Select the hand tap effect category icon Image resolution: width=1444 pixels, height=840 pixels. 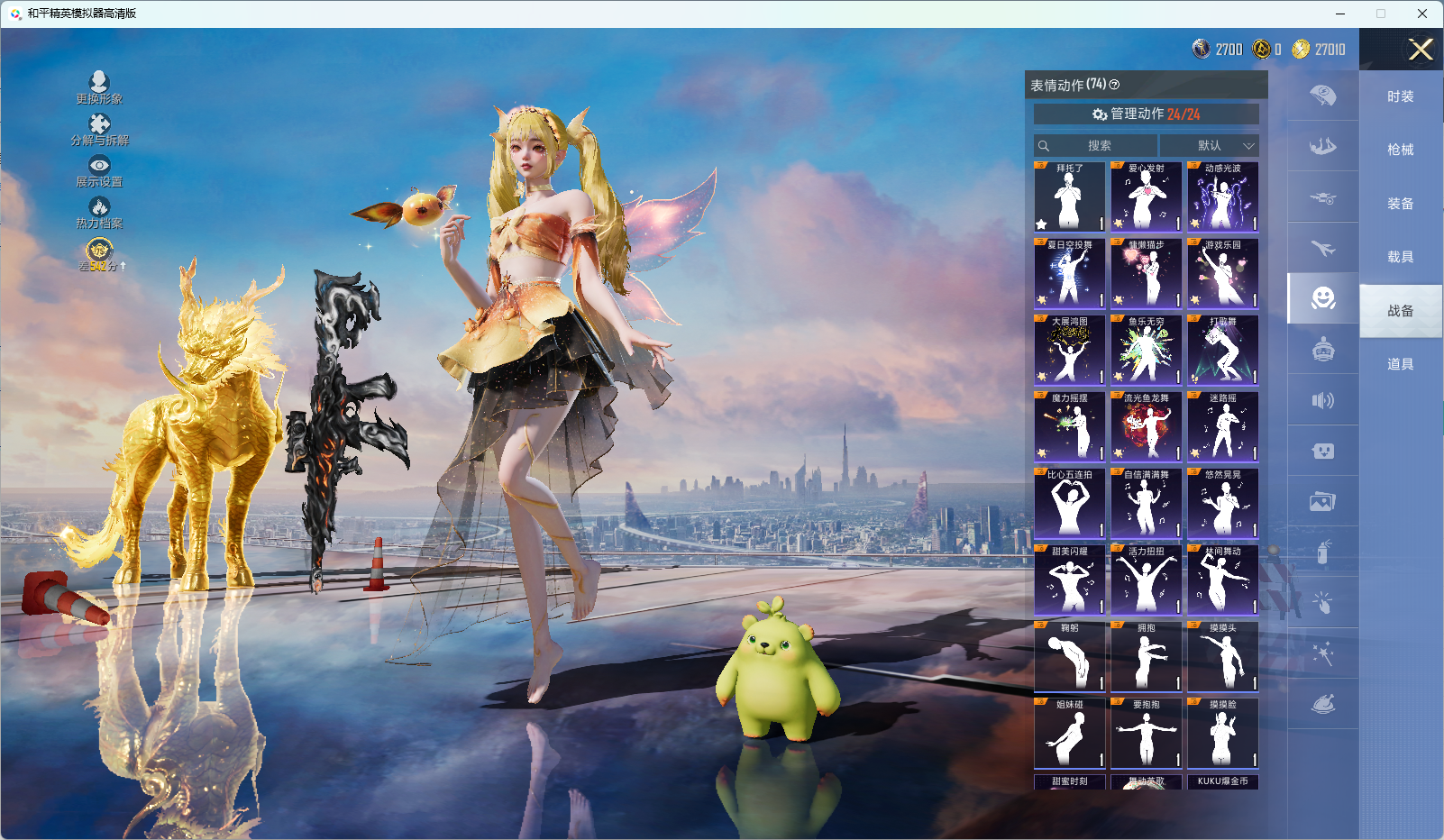click(x=1323, y=603)
